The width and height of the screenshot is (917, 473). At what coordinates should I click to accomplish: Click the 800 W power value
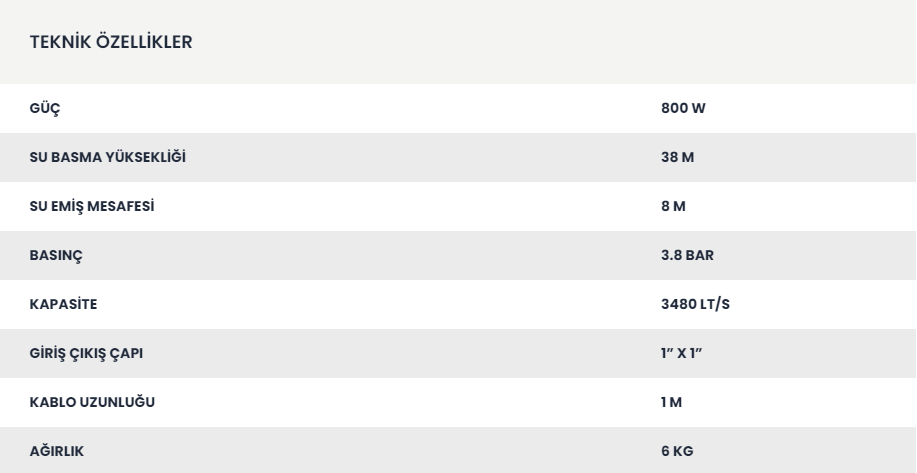(683, 108)
